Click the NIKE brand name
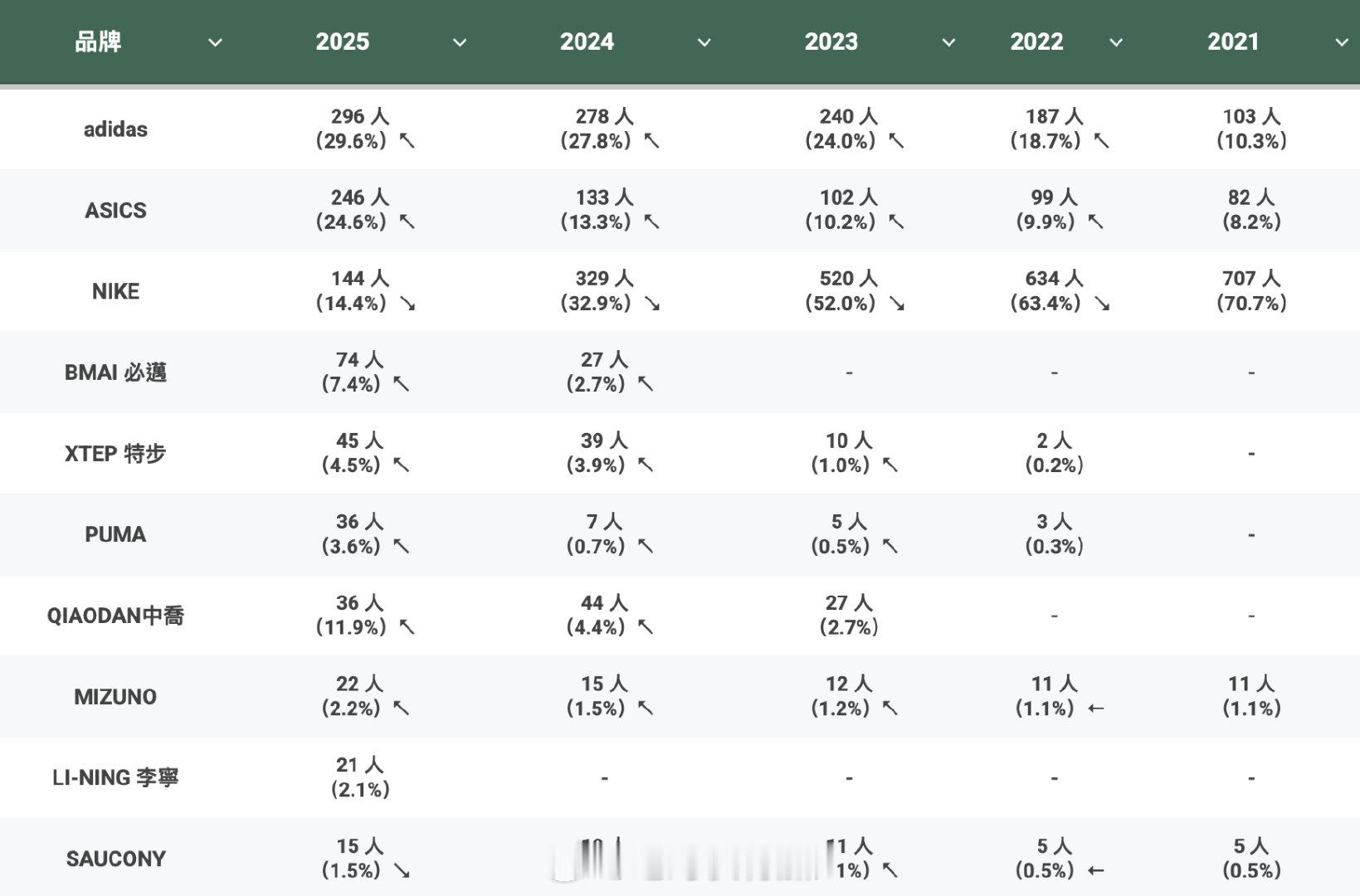1360x896 pixels. pos(115,291)
